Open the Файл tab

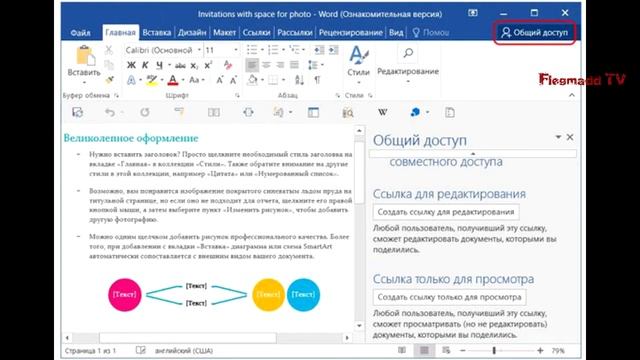click(x=80, y=33)
